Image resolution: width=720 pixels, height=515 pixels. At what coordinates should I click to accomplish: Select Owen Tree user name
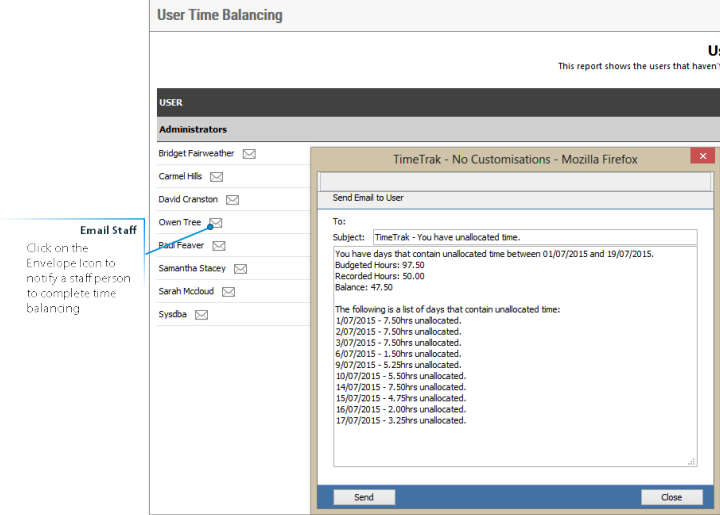point(180,222)
